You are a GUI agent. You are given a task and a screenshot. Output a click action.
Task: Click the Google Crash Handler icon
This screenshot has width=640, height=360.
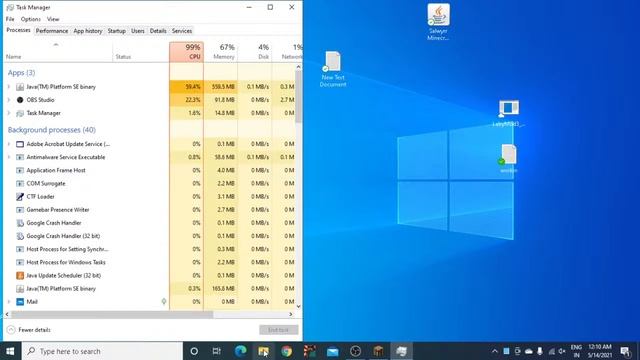[x=20, y=223]
